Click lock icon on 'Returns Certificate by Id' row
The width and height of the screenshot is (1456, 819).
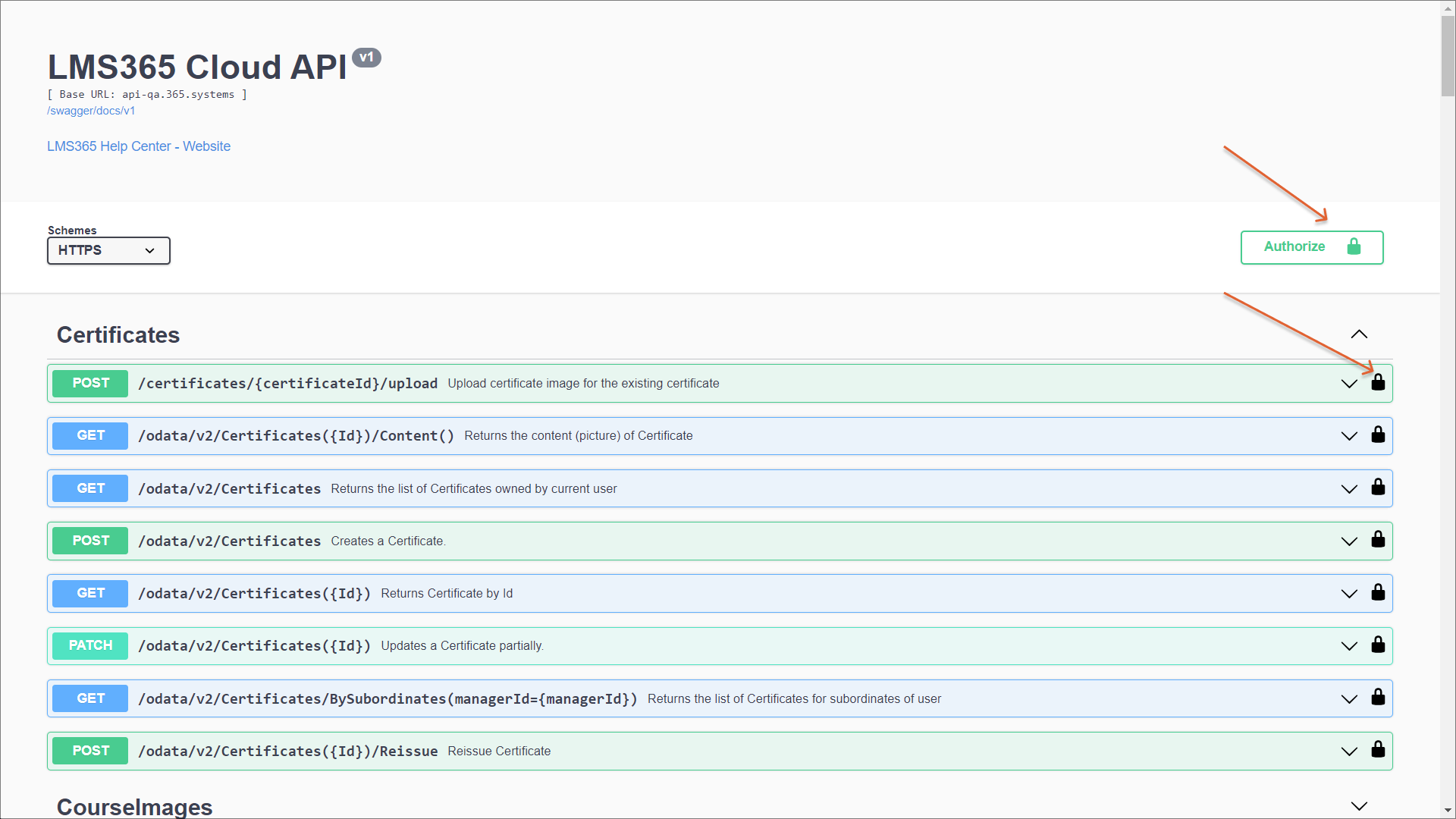coord(1378,593)
